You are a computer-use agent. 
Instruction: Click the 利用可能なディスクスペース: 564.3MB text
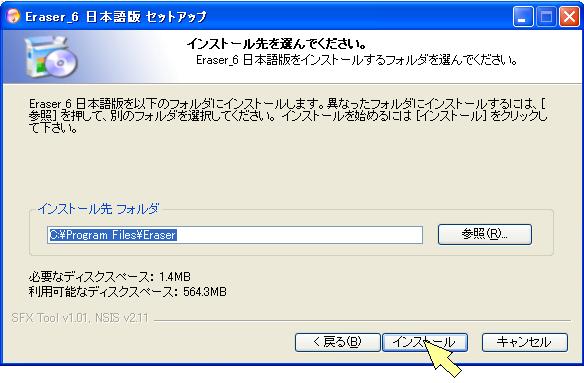point(128,292)
